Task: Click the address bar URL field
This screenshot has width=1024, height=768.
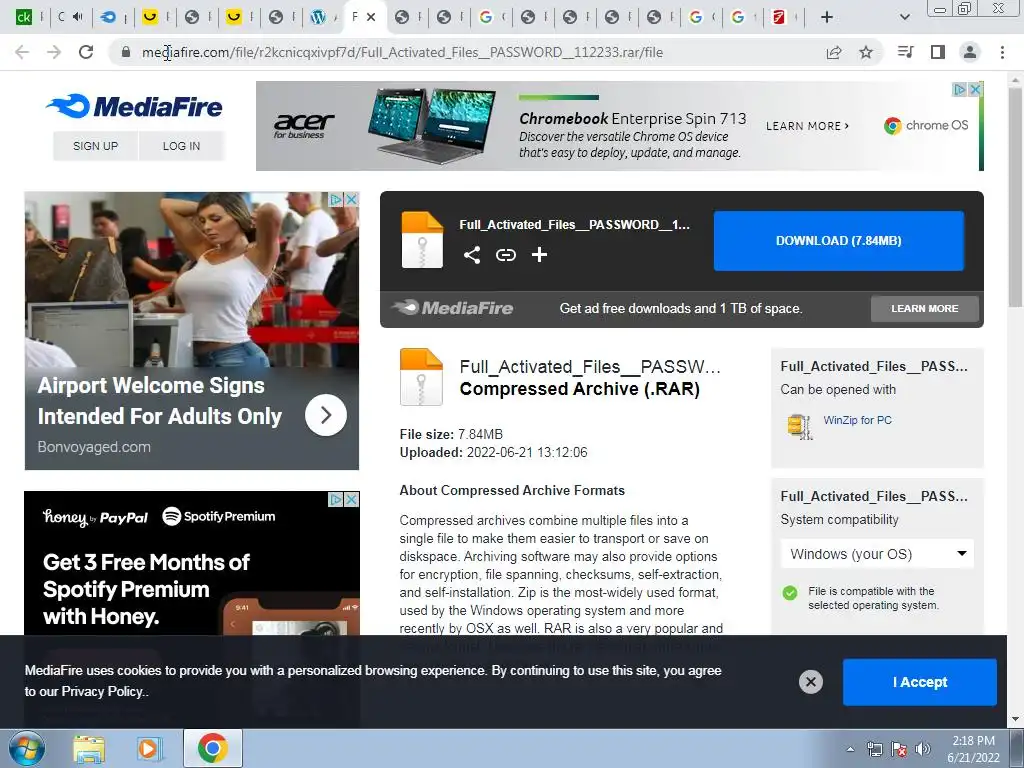Action: pyautogui.click(x=402, y=52)
